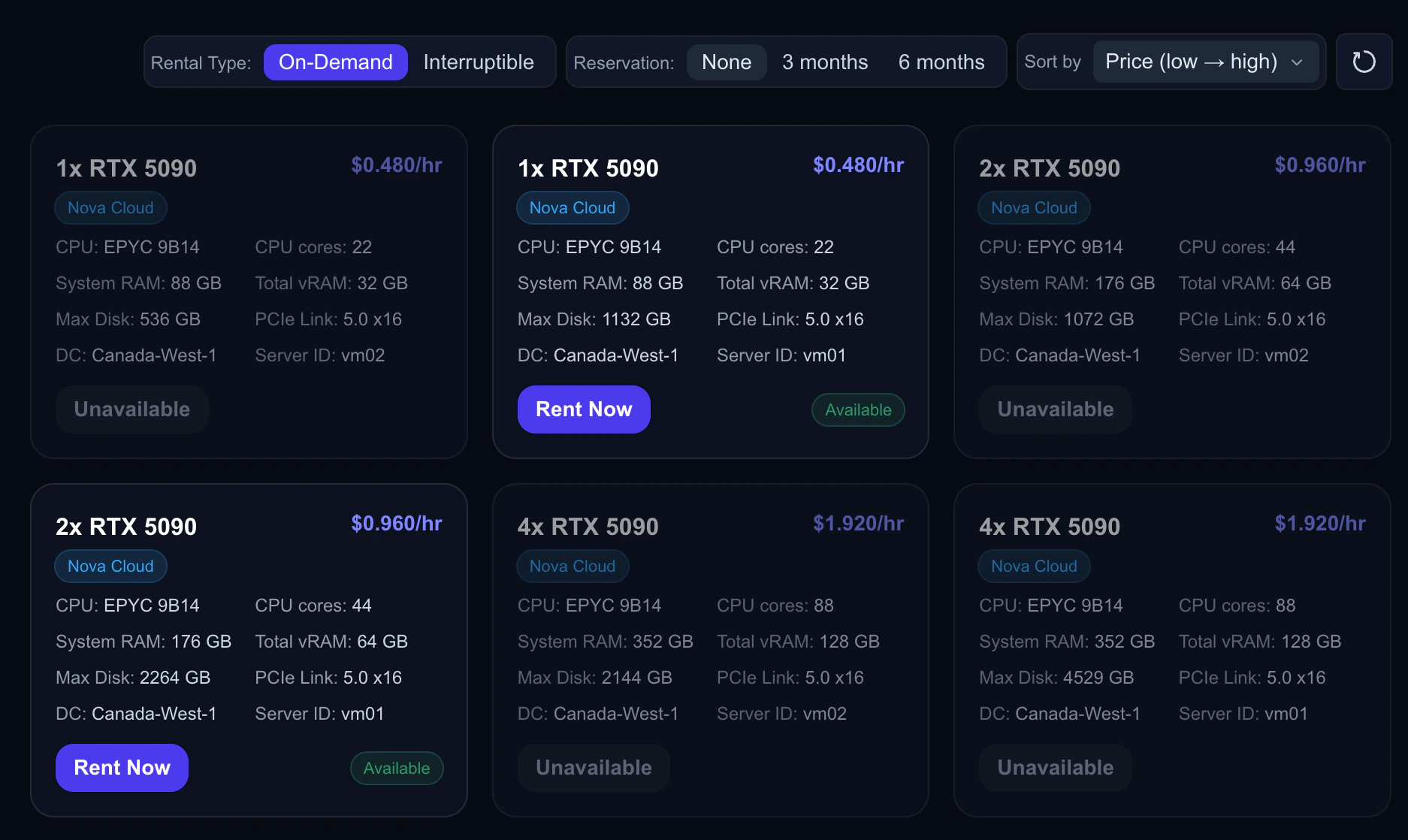Click the Available badge on the 1x RTX 5090
The width and height of the screenshot is (1408, 840).
pos(857,409)
